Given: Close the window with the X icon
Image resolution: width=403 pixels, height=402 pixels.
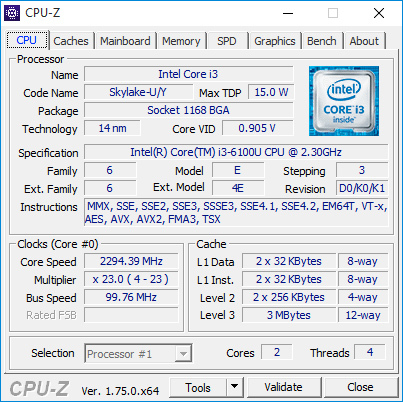Looking at the screenshot, I should tap(379, 14).
